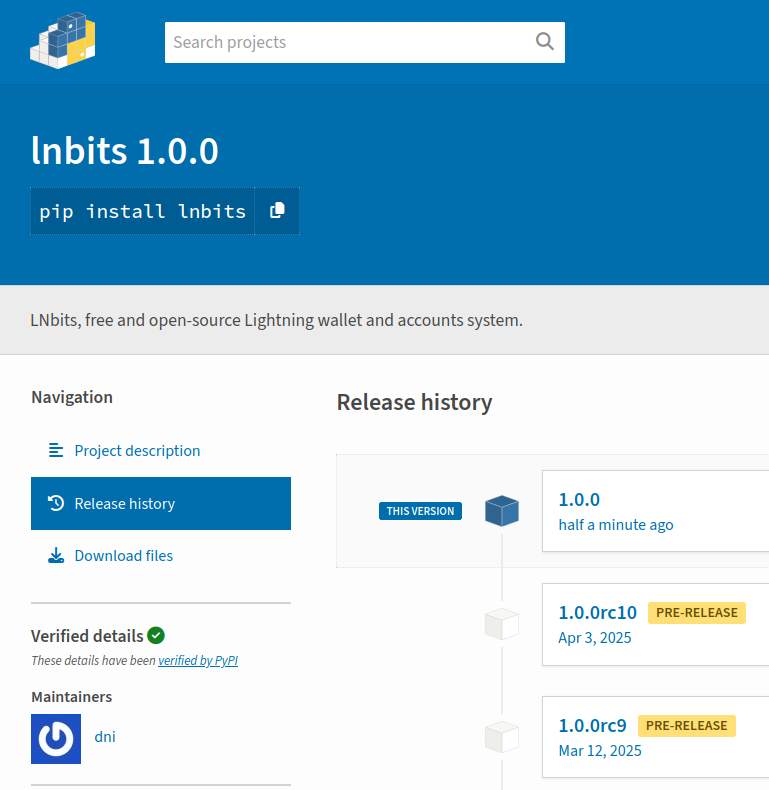Click the PRE-RELEASE badge on 1.0.0rc9
This screenshot has width=769, height=790.
pos(686,726)
